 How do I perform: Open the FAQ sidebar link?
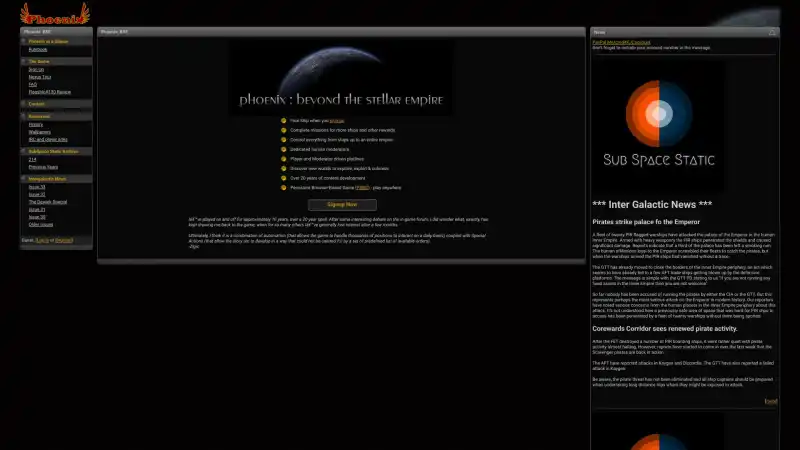tap(32, 84)
